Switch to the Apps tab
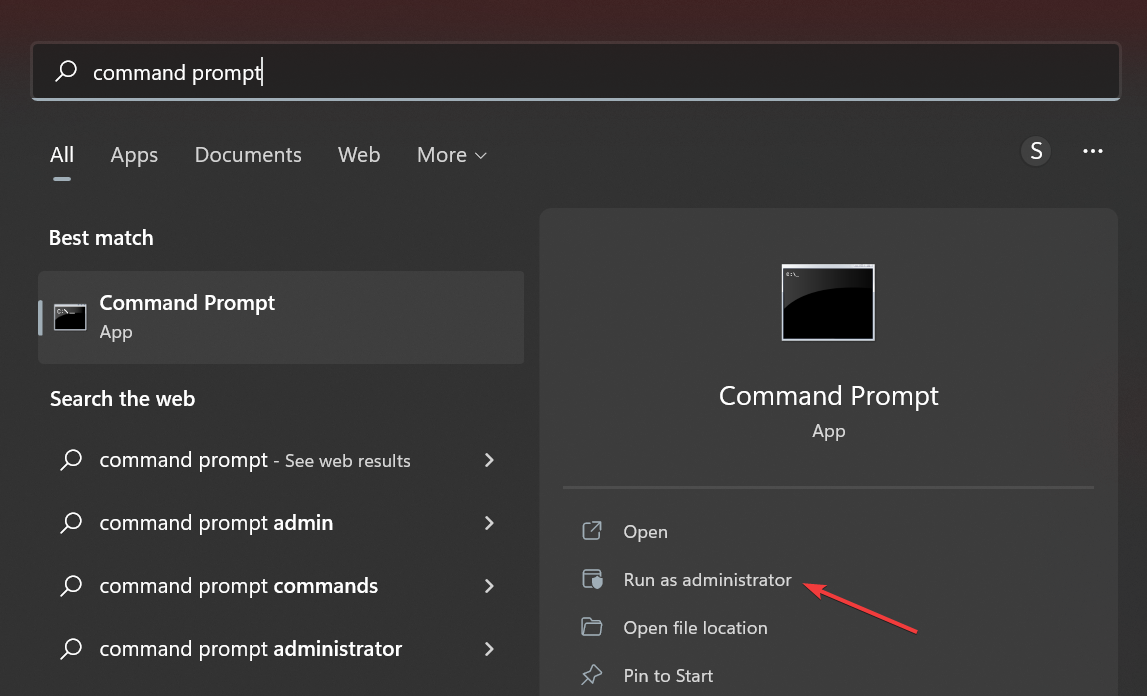Viewport: 1147px width, 696px height. (134, 155)
